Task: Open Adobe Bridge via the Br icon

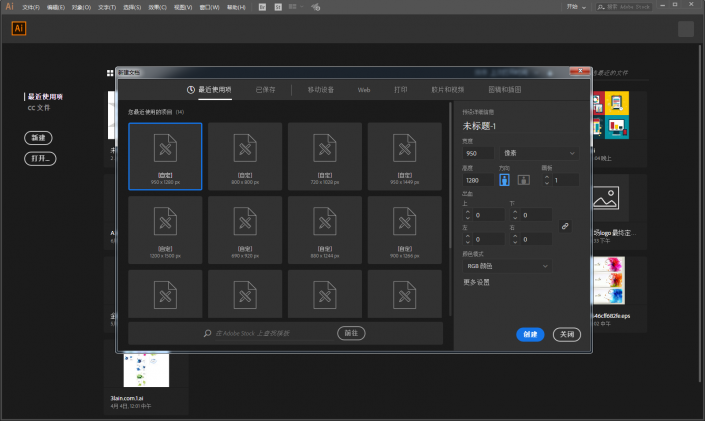Action: point(262,7)
